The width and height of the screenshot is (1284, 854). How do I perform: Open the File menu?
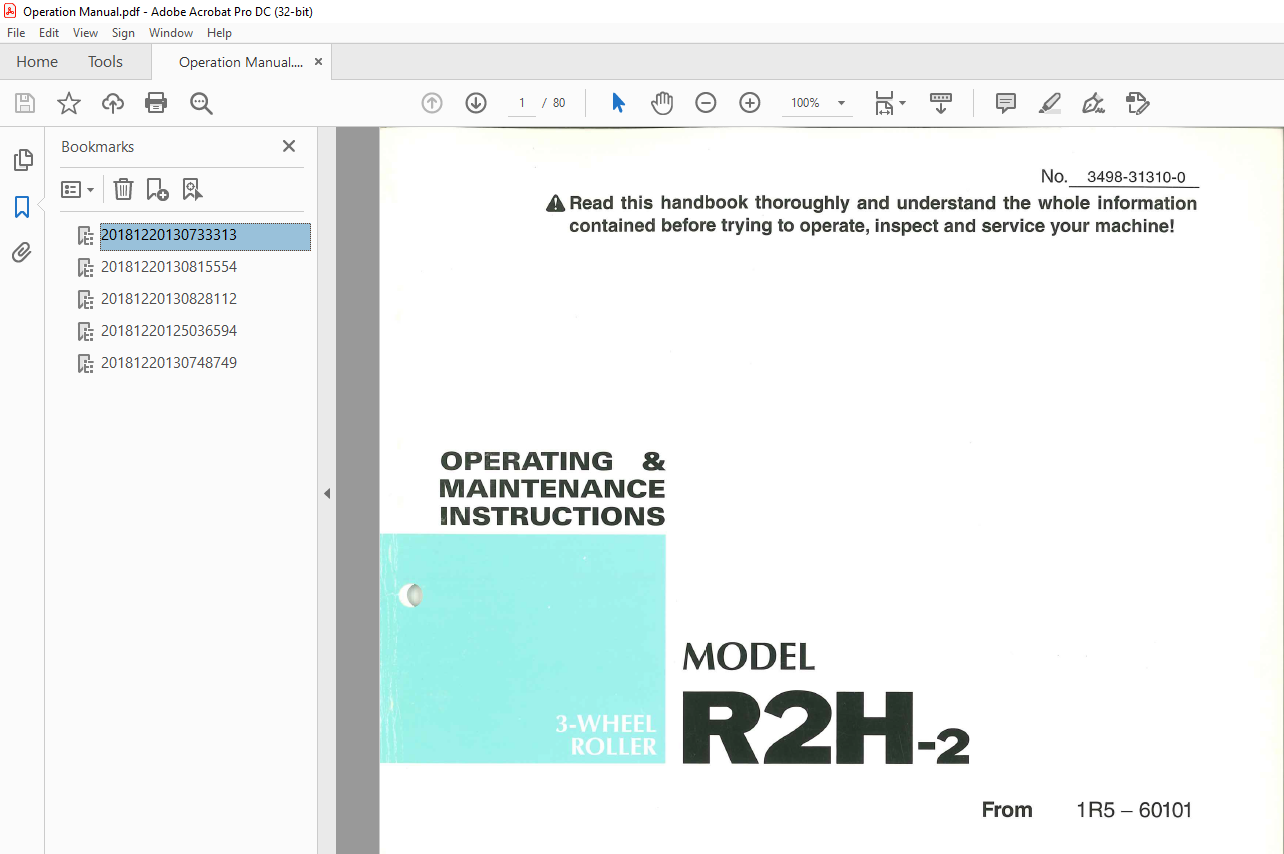coord(16,33)
